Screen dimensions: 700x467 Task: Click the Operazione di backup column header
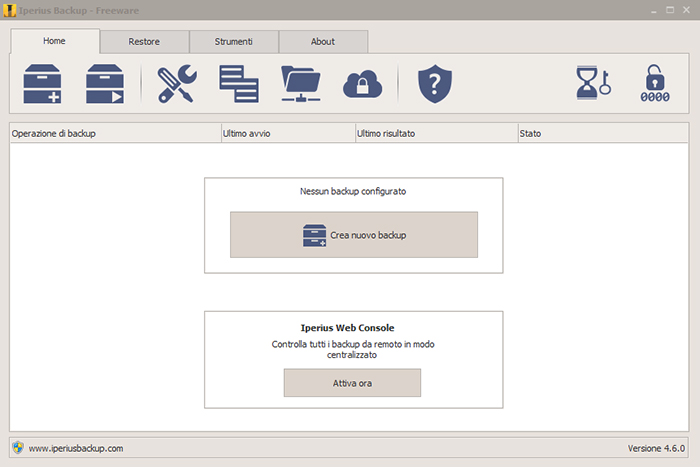pyautogui.click(x=115, y=133)
